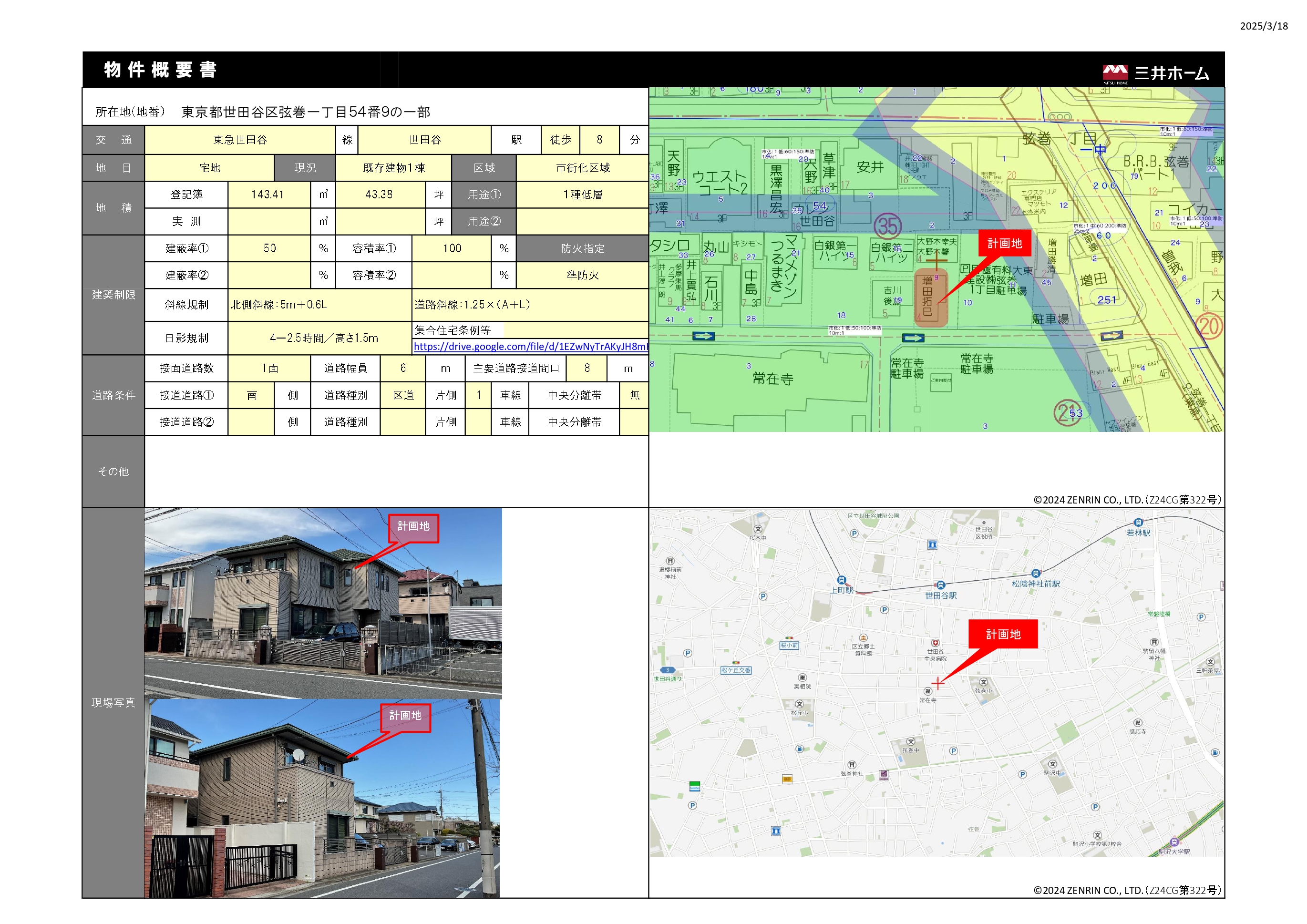This screenshot has width=1307, height=924.
Task: Click the 集合住宅条例等 label
Action: (x=453, y=330)
